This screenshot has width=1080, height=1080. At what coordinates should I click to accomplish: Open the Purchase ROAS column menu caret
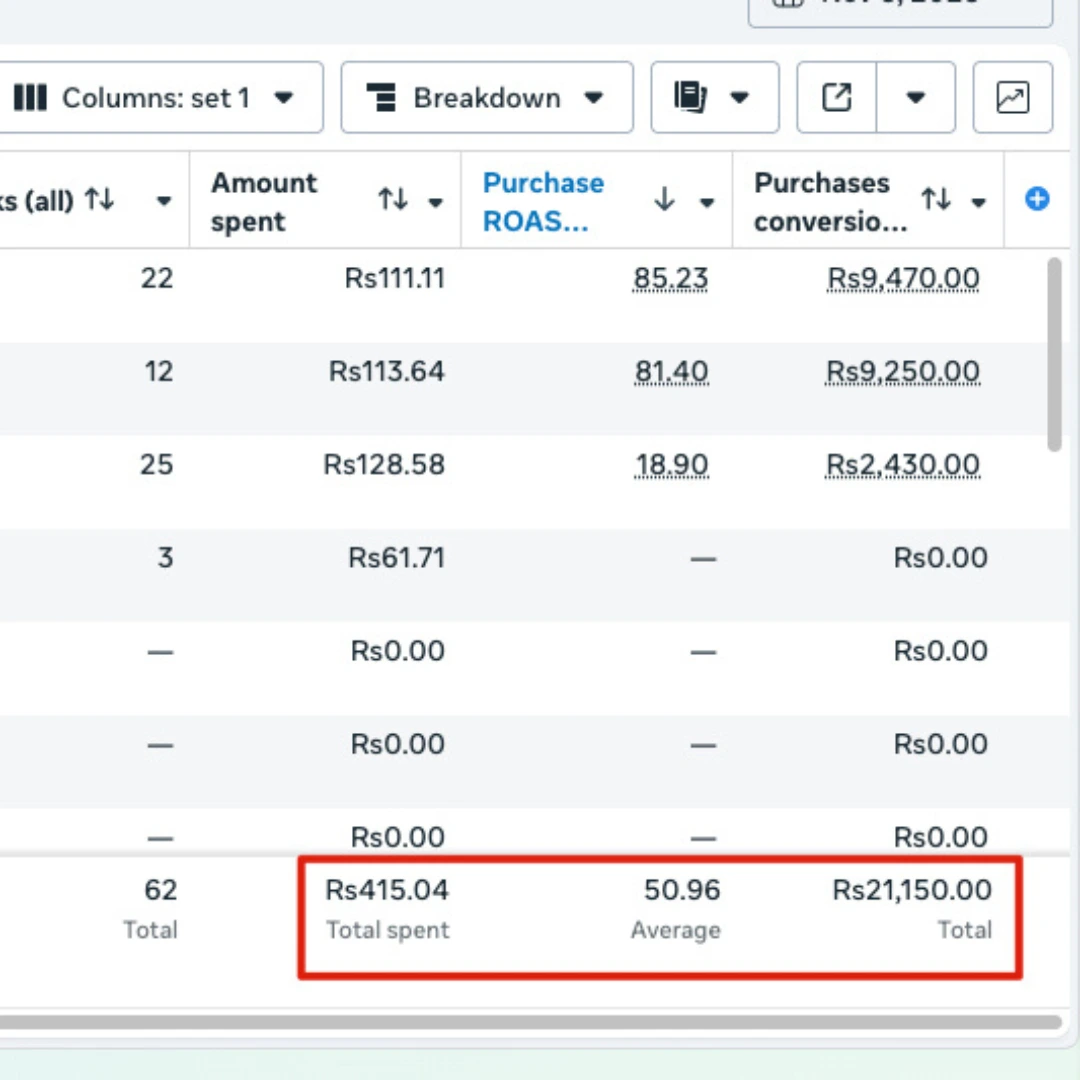707,202
